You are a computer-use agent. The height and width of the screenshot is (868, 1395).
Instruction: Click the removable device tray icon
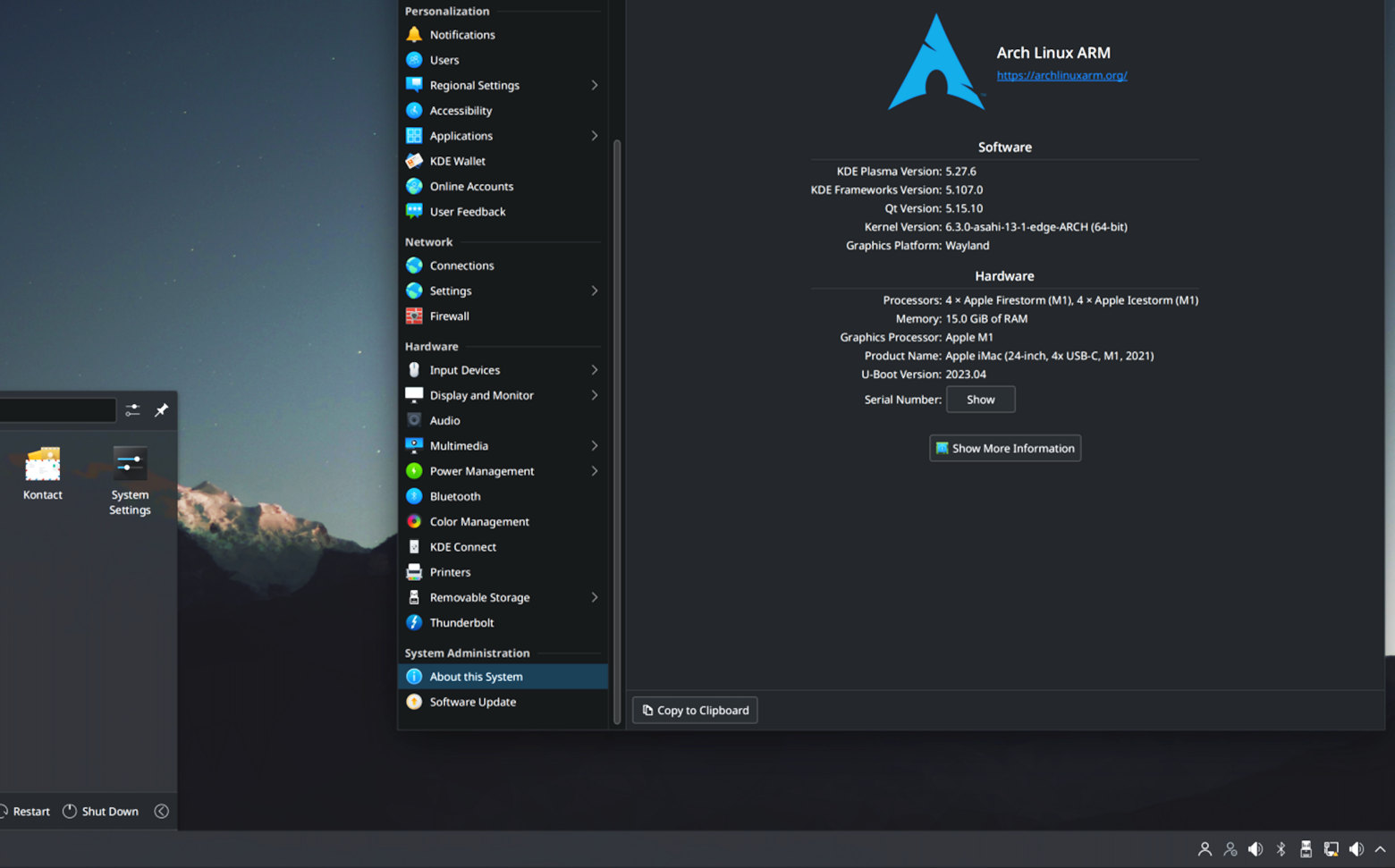[1306, 849]
